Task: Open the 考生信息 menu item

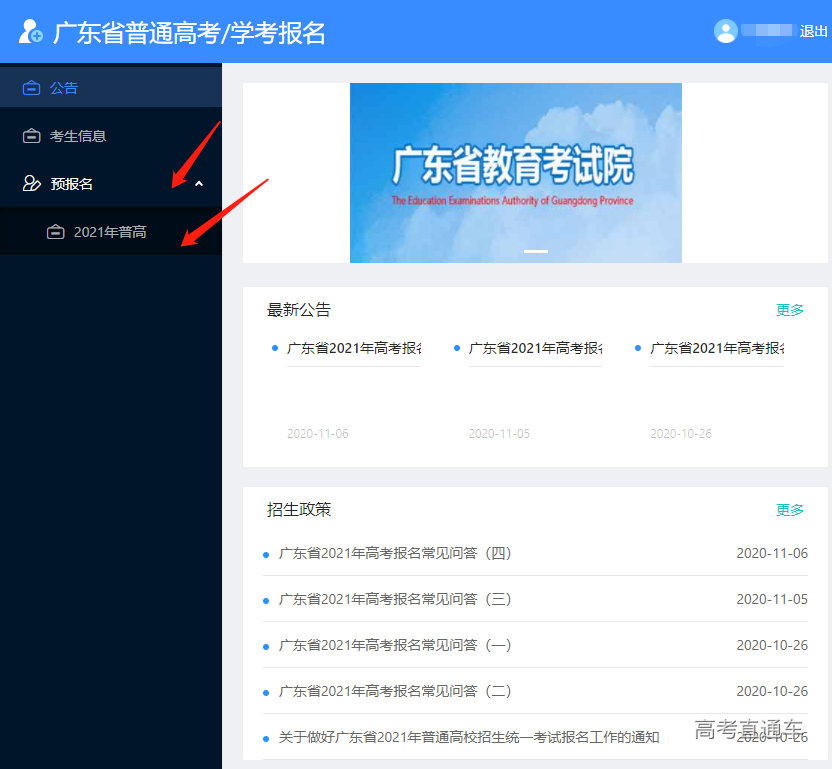Action: [78, 136]
